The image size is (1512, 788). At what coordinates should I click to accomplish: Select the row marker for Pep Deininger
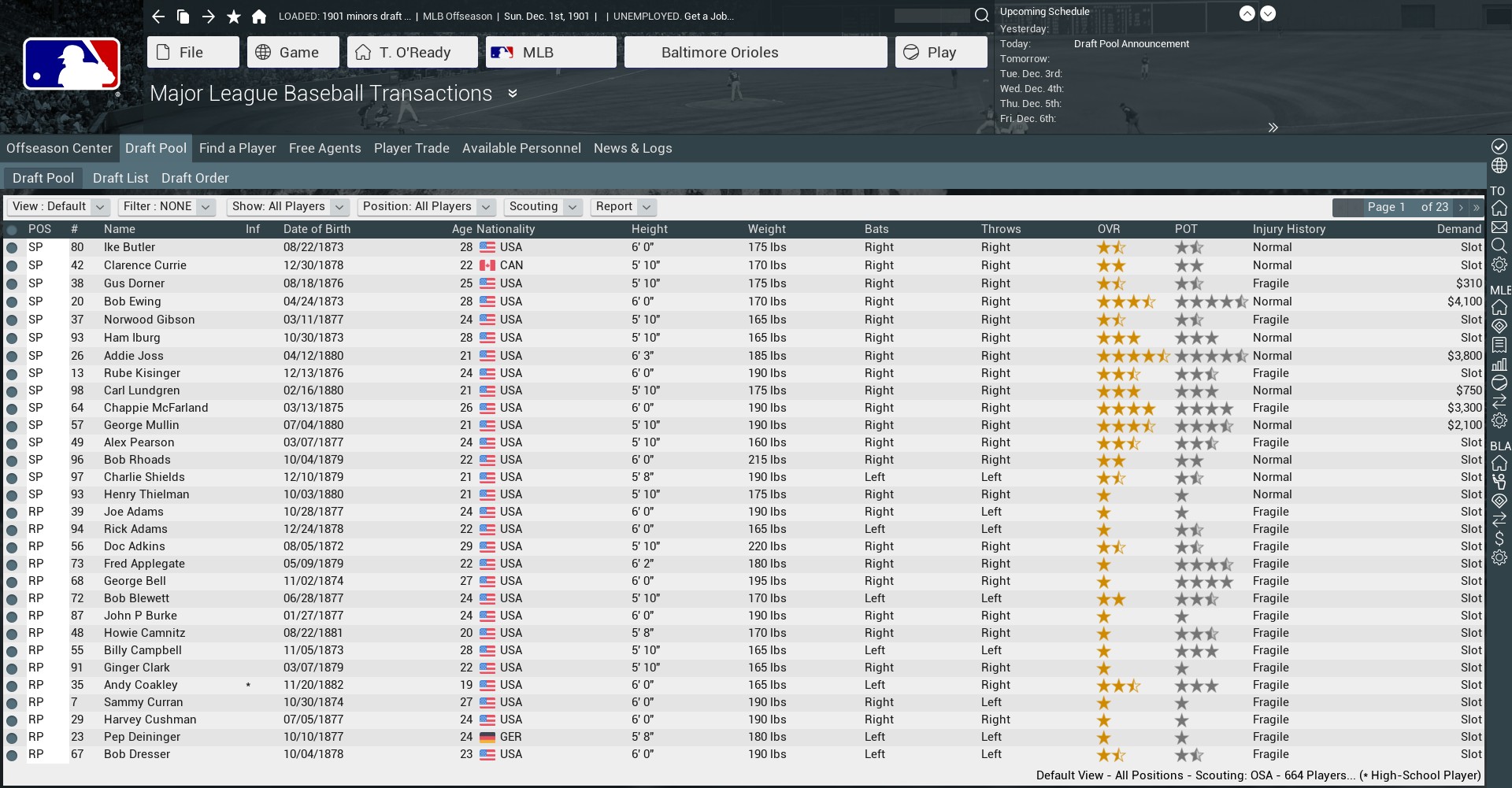click(x=12, y=737)
